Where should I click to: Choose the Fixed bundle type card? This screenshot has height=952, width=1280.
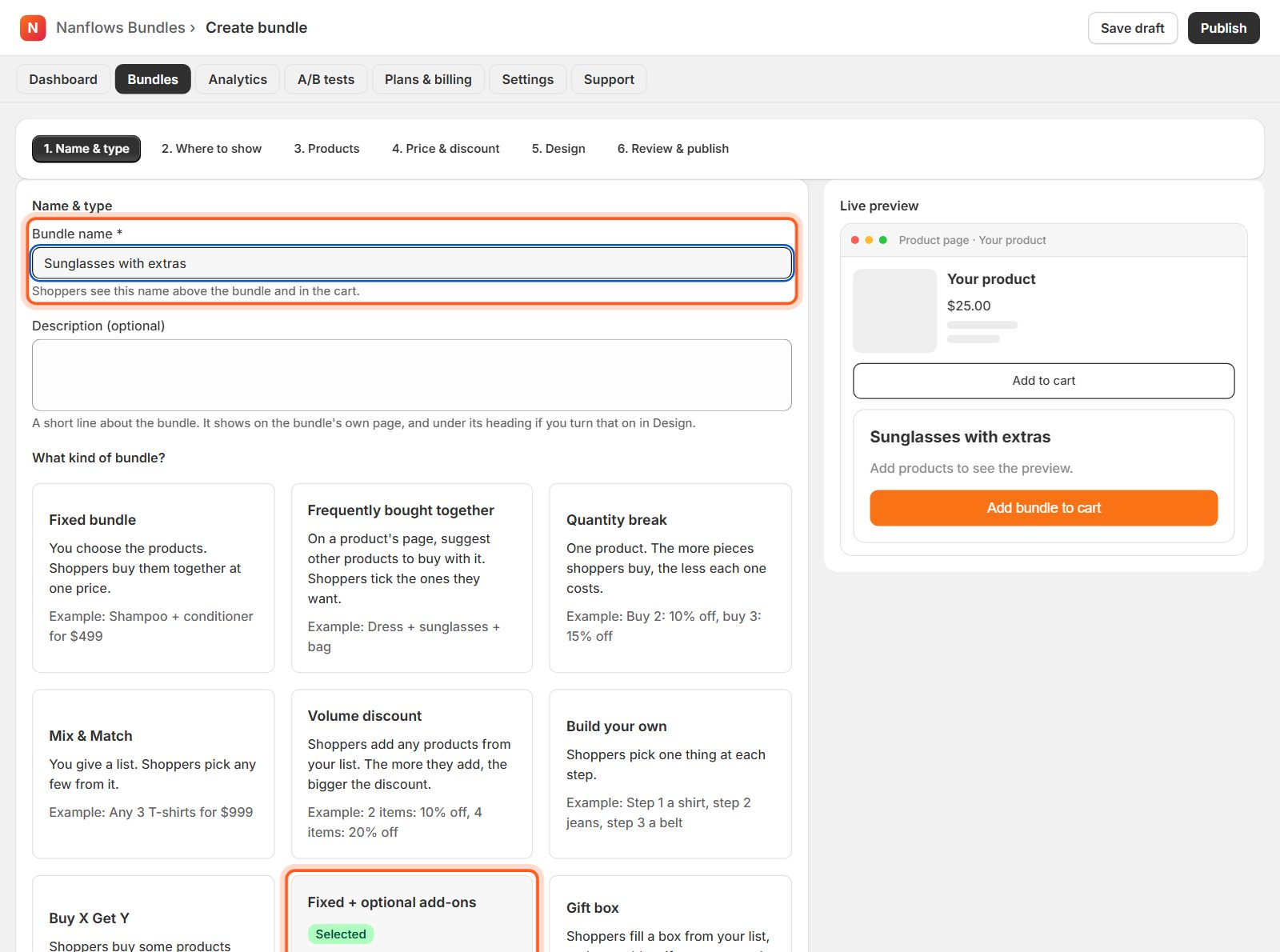[x=154, y=578]
